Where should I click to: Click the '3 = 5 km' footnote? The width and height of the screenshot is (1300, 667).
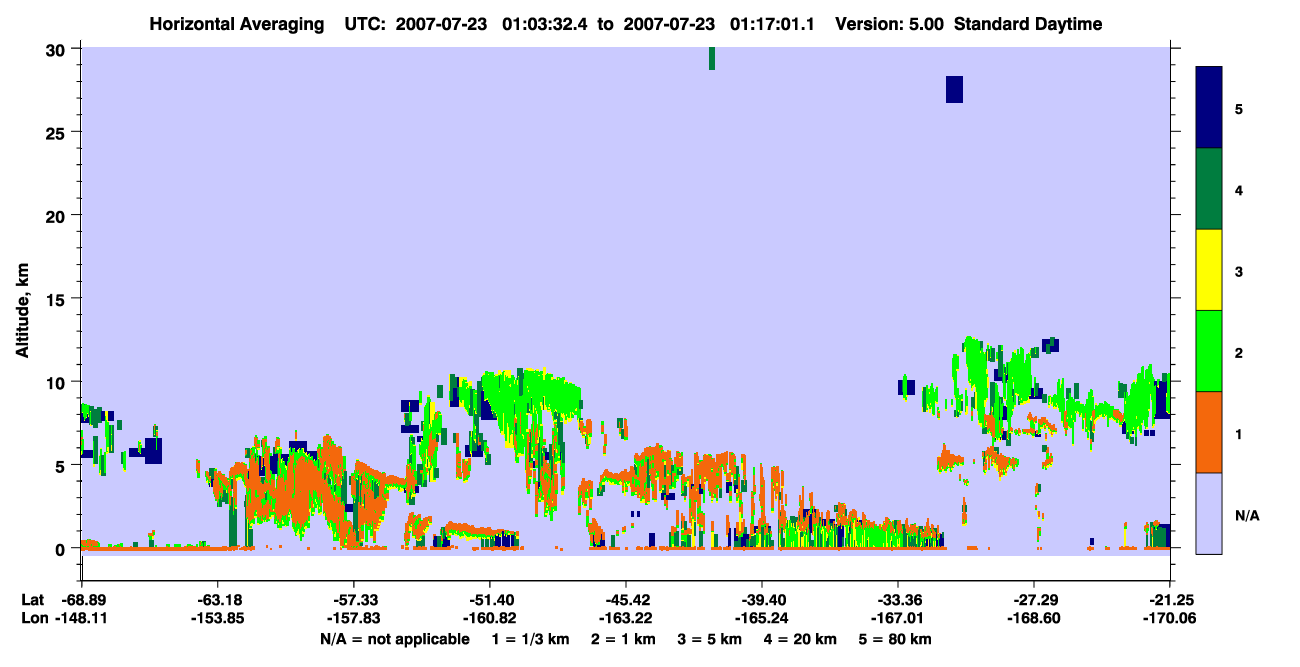click(713, 639)
